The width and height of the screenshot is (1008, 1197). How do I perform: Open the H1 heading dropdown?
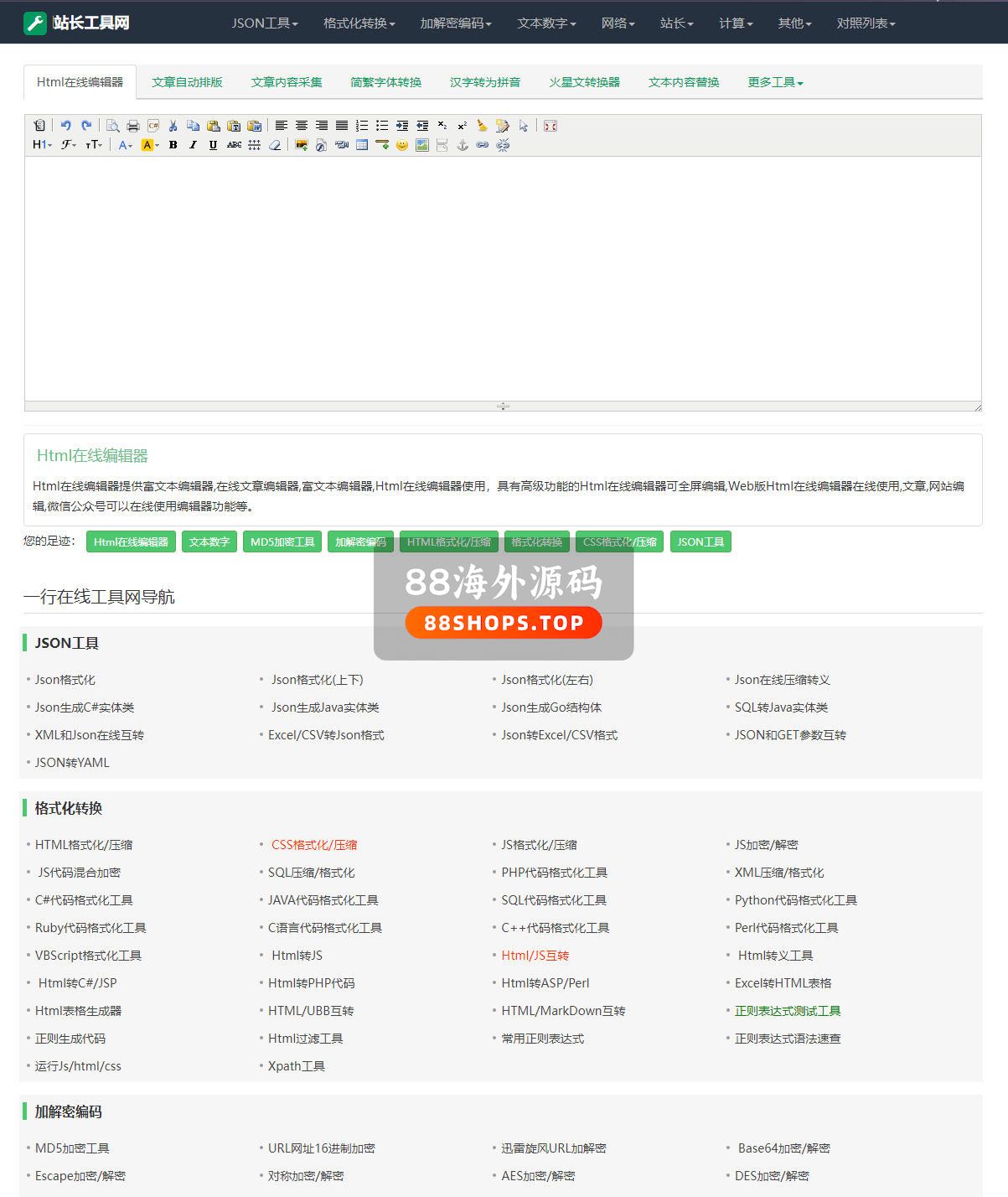point(42,145)
